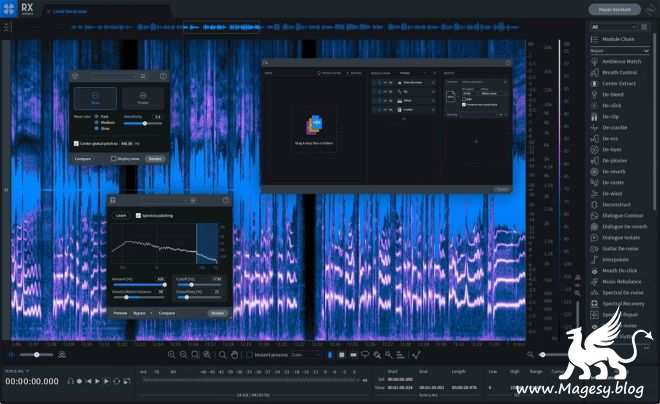
Task: Select the magic wand selection tool
Action: pos(388,355)
